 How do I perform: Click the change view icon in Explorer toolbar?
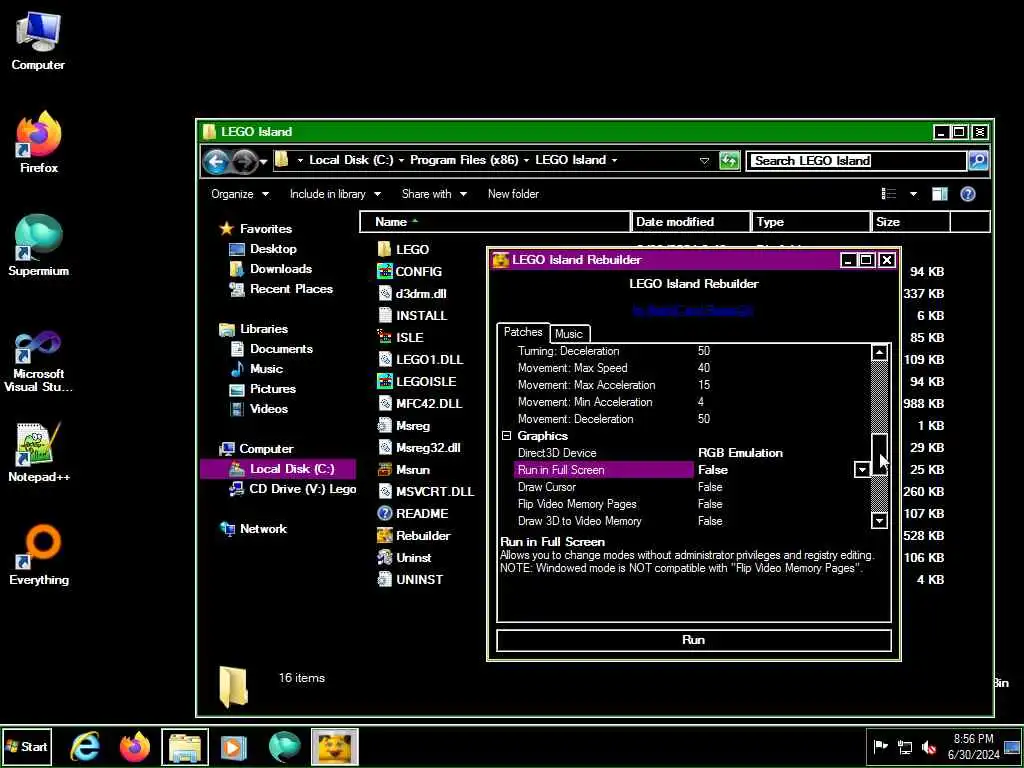(889, 193)
